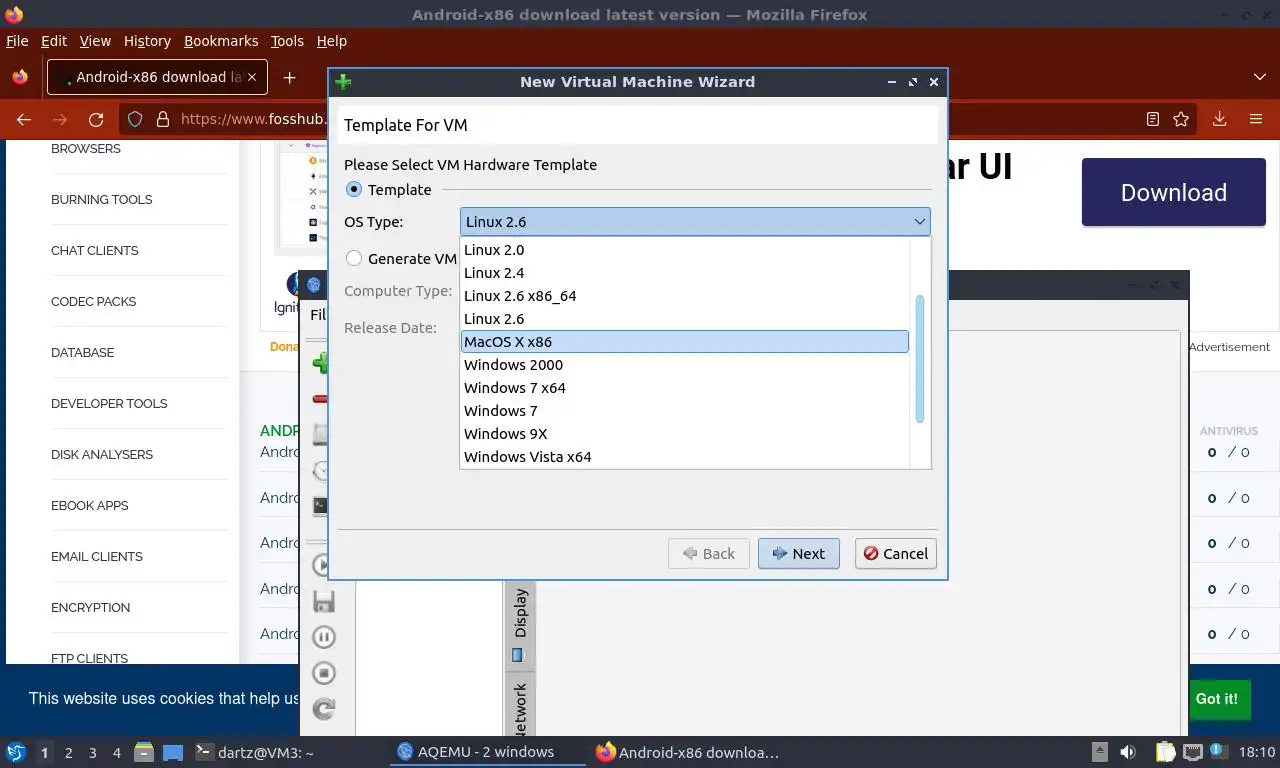Screen dimensions: 1280x768
Task: Click the Reset VM icon in AQEMU toolbar
Action: pos(323,709)
